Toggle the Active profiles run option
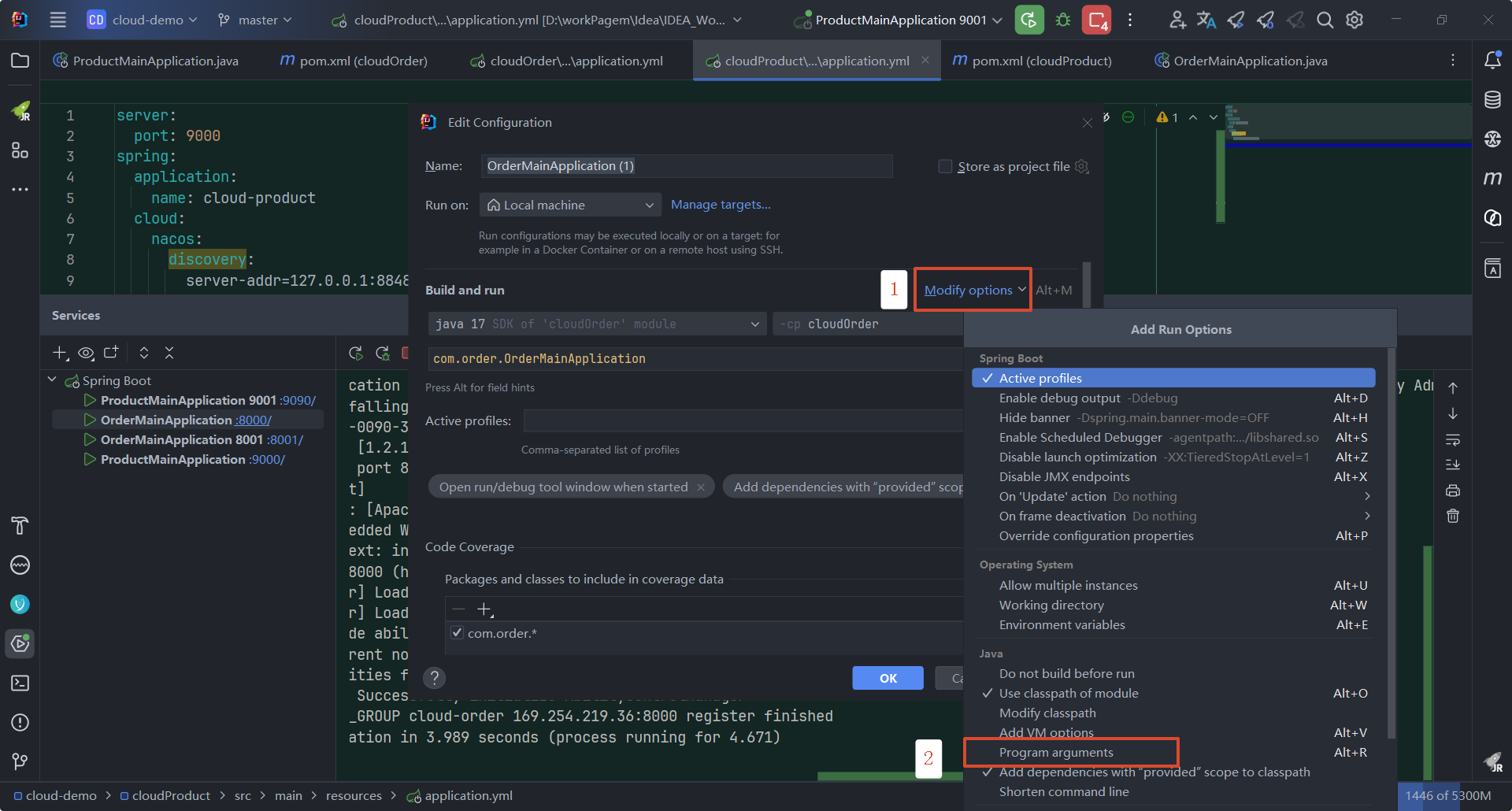Image resolution: width=1512 pixels, height=811 pixels. (x=1173, y=378)
